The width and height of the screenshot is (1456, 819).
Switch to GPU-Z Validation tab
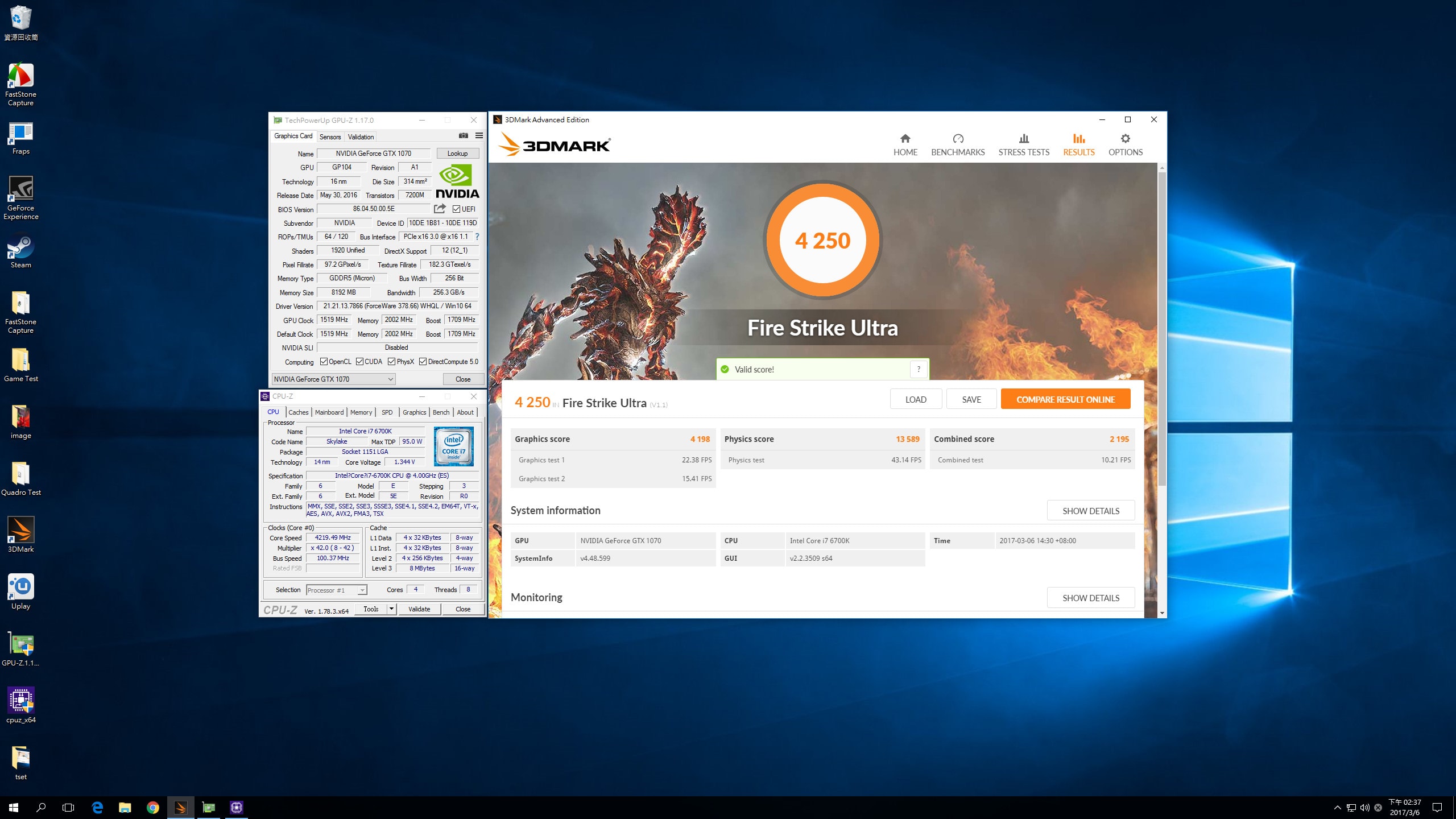(x=361, y=137)
